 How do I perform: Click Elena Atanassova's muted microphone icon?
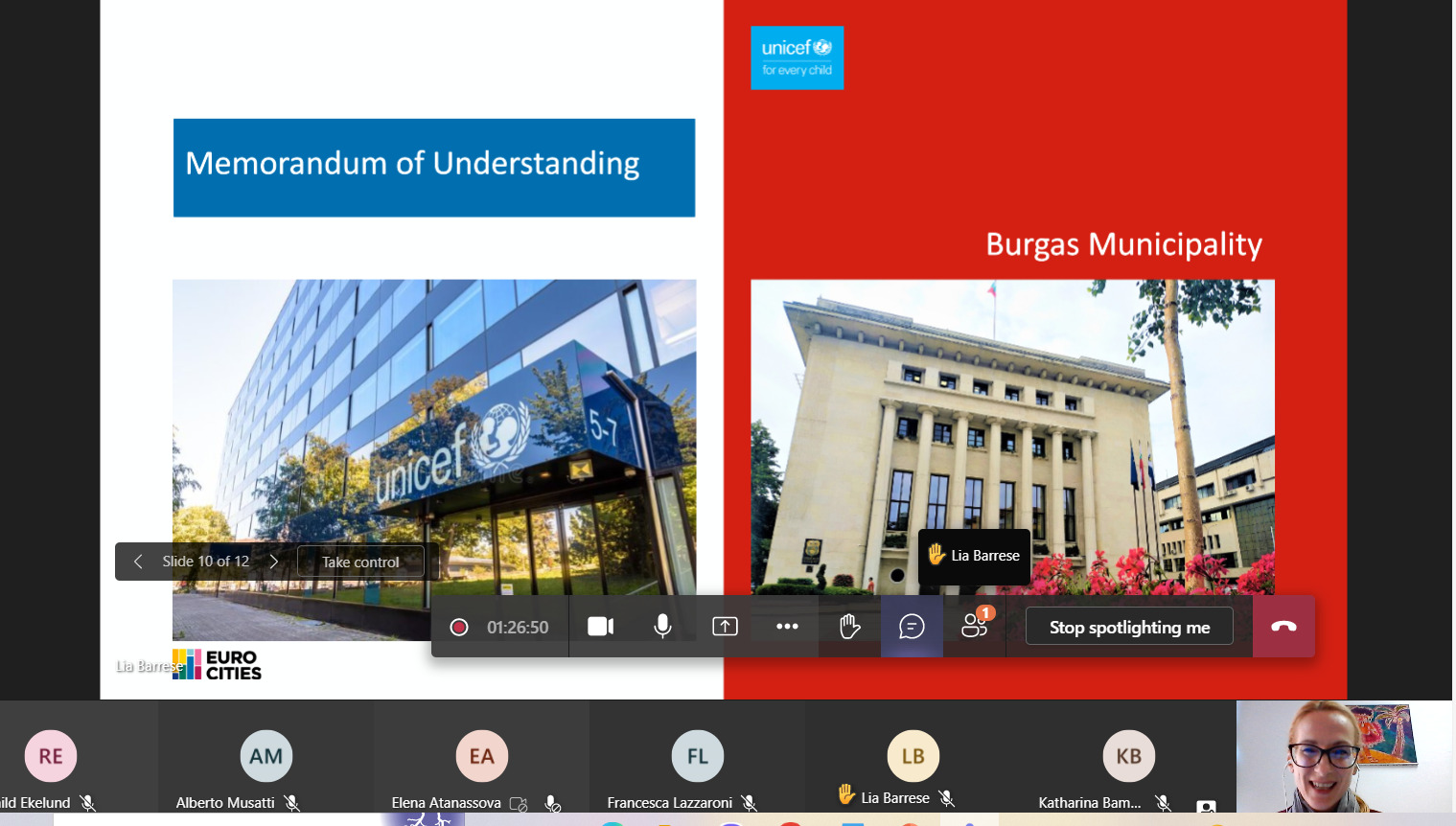pyautogui.click(x=552, y=803)
